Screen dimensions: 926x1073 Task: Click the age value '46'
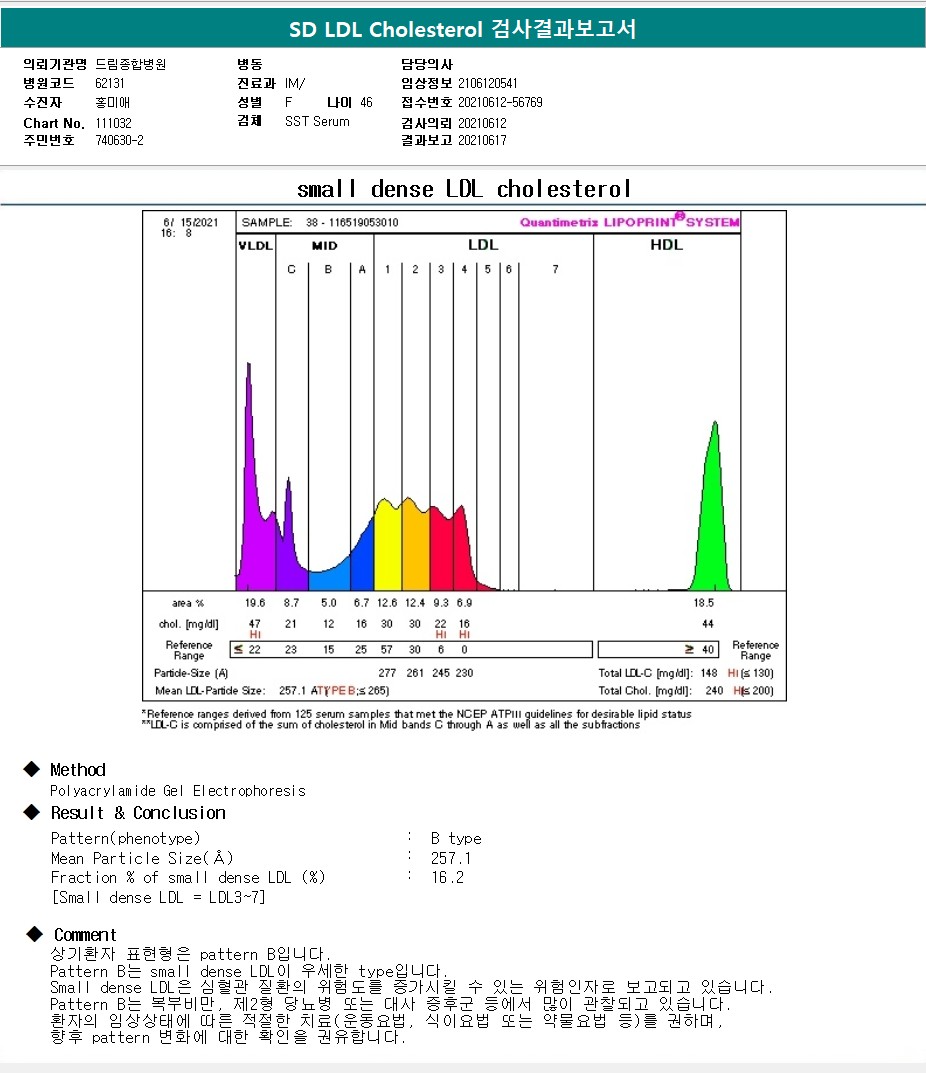(x=366, y=103)
